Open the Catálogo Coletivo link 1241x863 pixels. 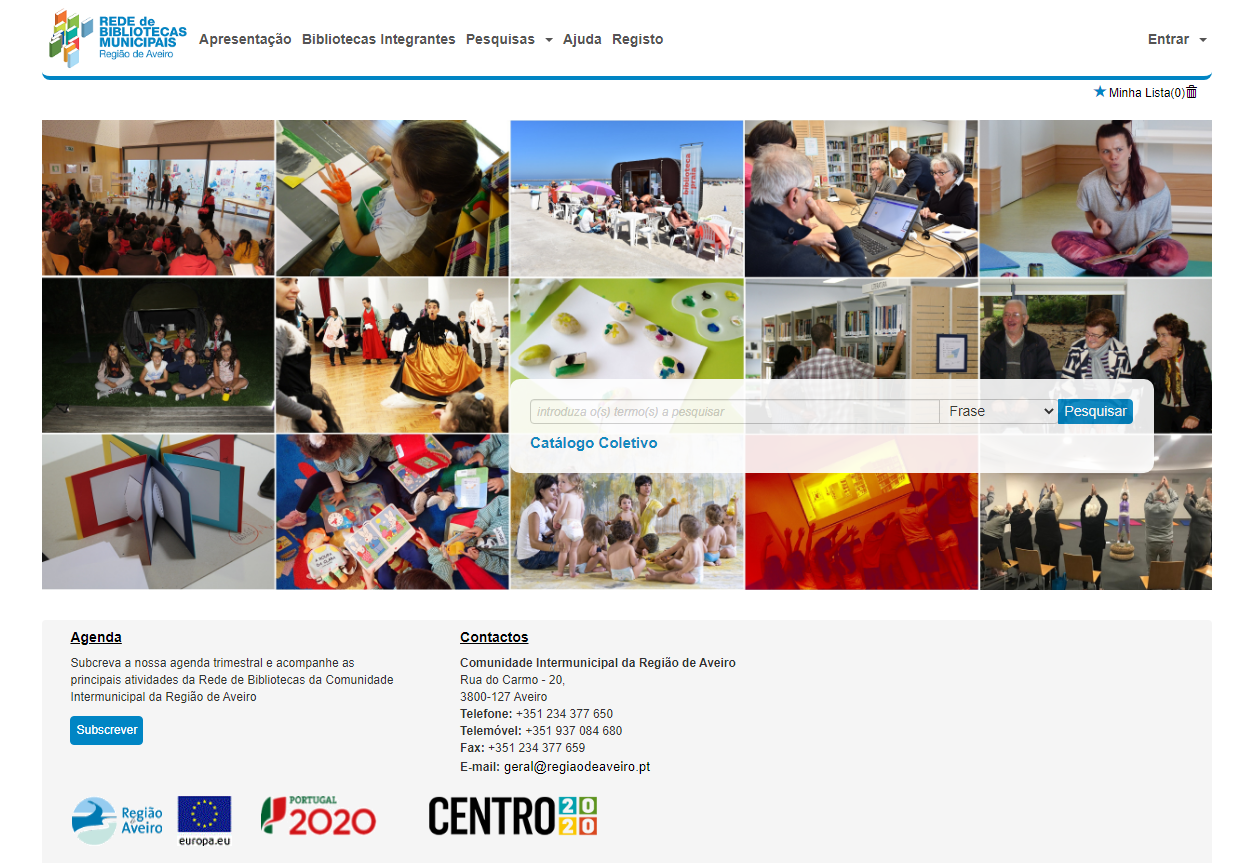click(593, 443)
